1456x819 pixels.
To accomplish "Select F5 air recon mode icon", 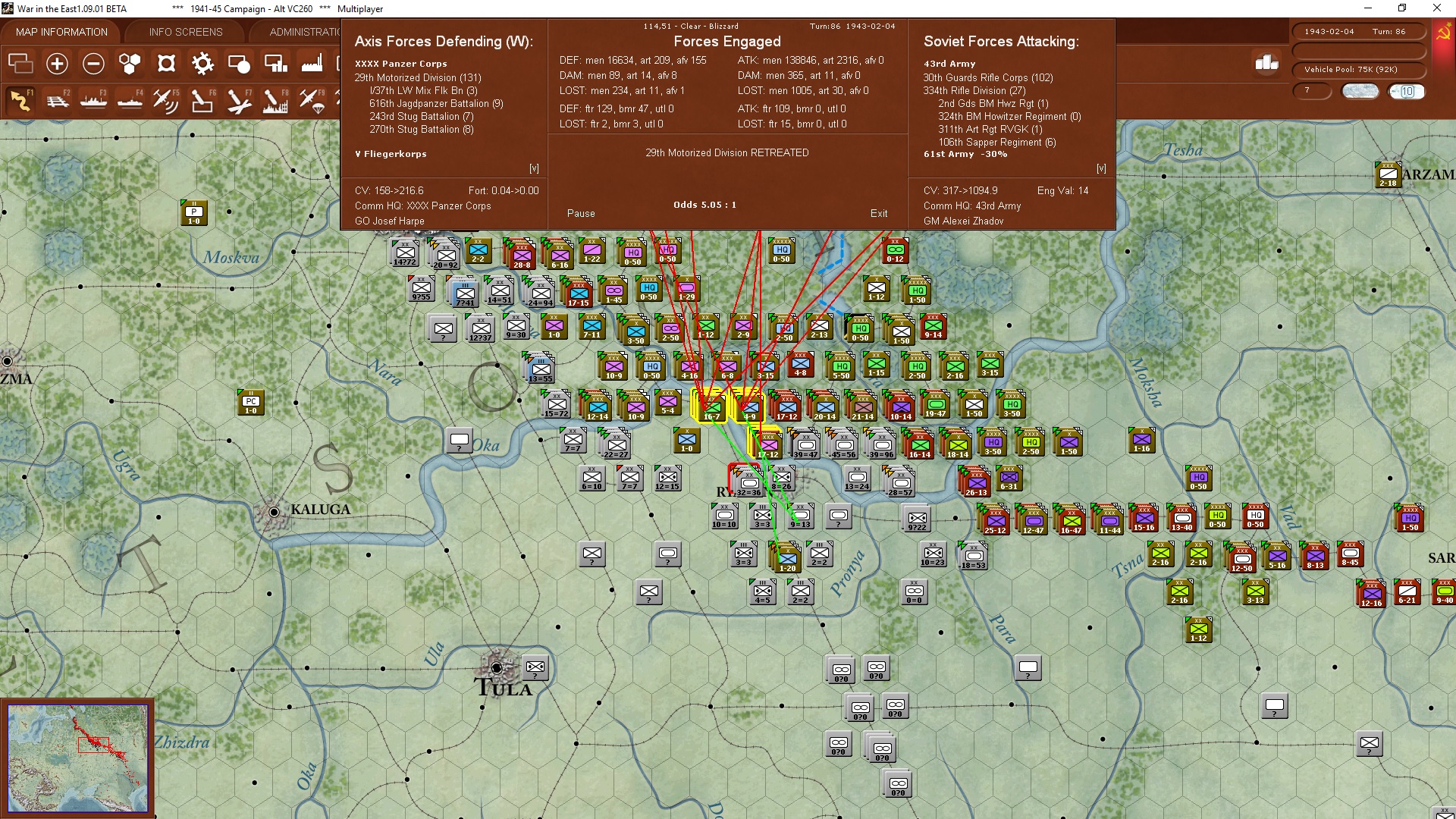I will pyautogui.click(x=165, y=100).
